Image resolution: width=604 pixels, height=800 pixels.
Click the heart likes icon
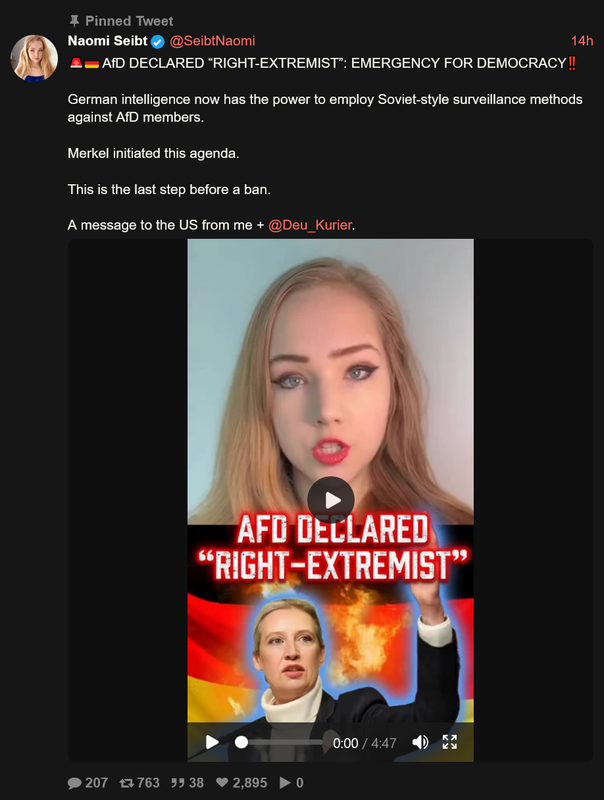click(x=222, y=783)
